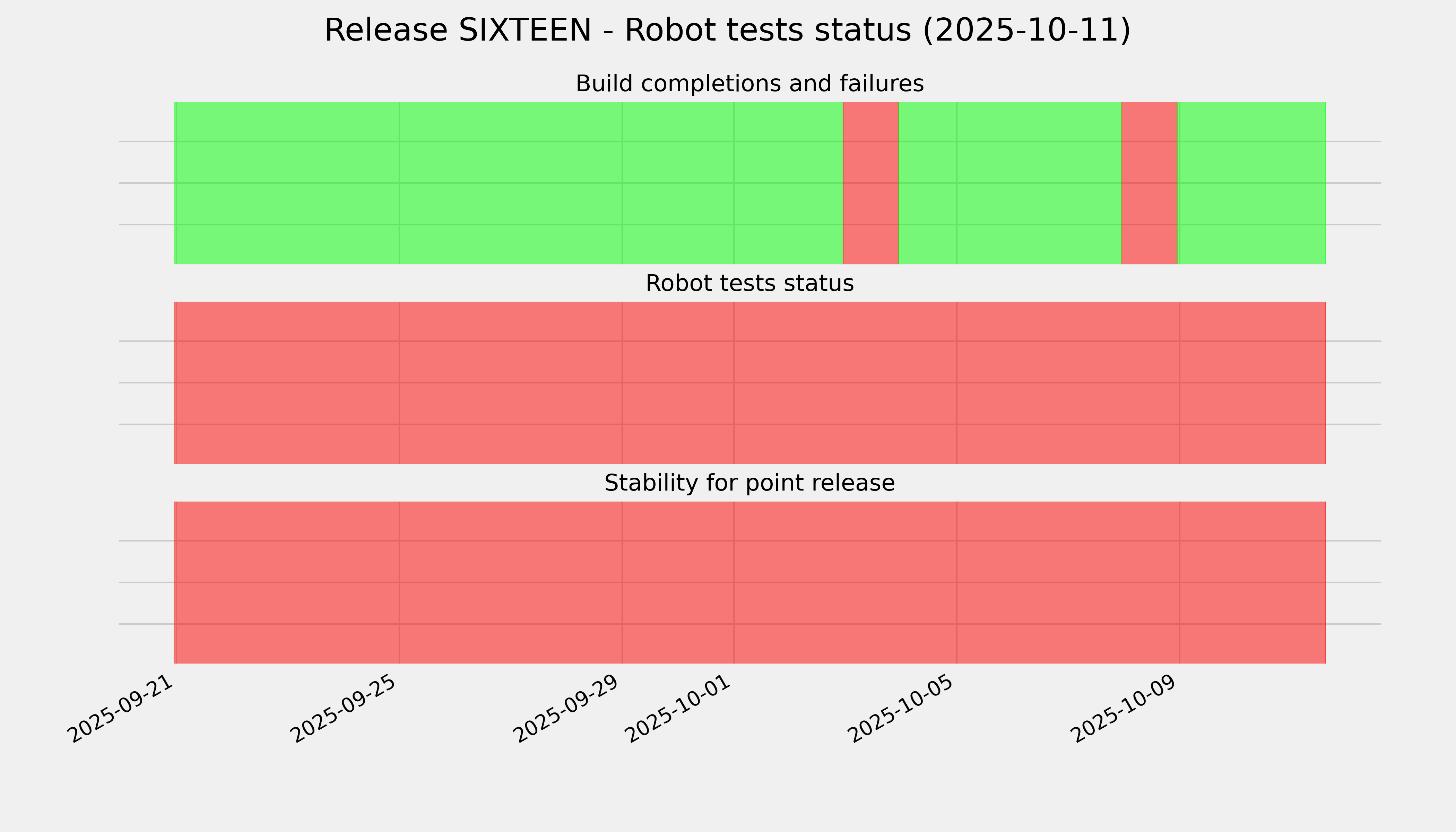
Task: Click the green build region after the last red band
Action: [1251, 183]
